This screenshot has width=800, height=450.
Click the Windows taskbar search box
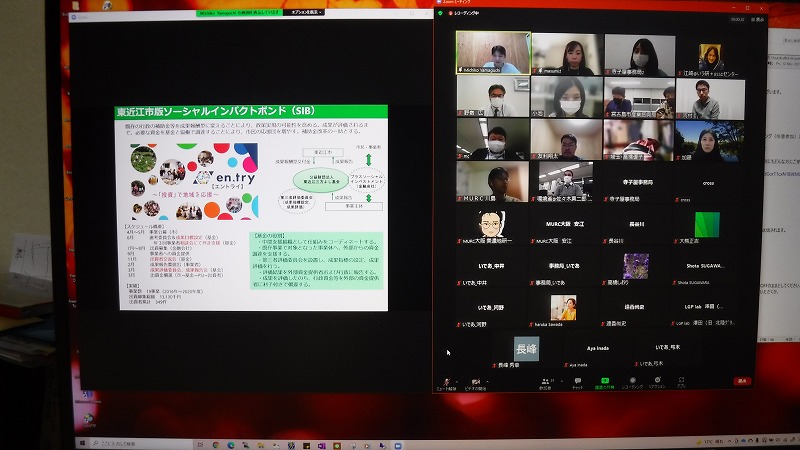click(x=140, y=444)
